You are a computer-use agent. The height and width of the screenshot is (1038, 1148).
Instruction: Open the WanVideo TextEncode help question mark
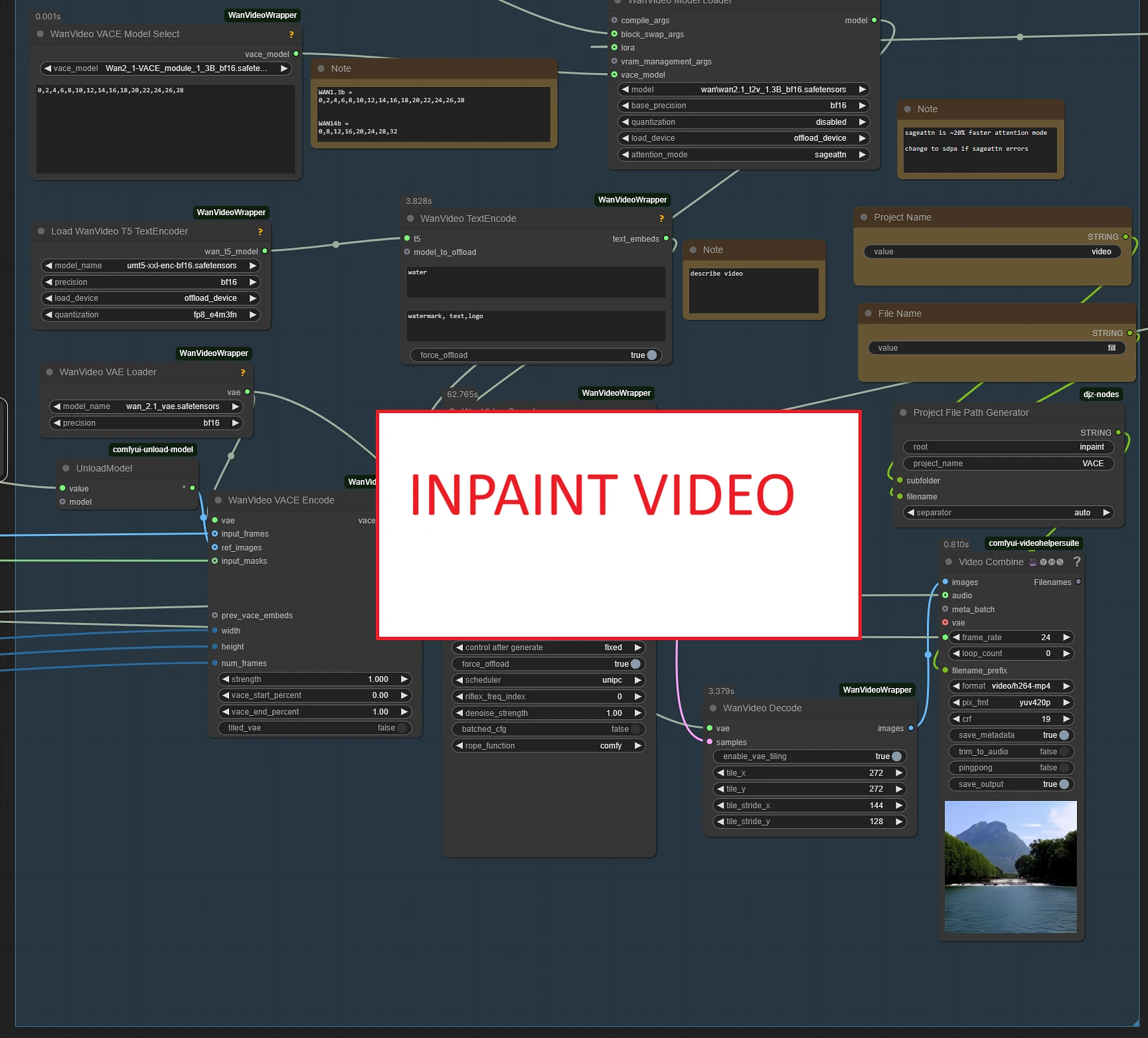661,219
